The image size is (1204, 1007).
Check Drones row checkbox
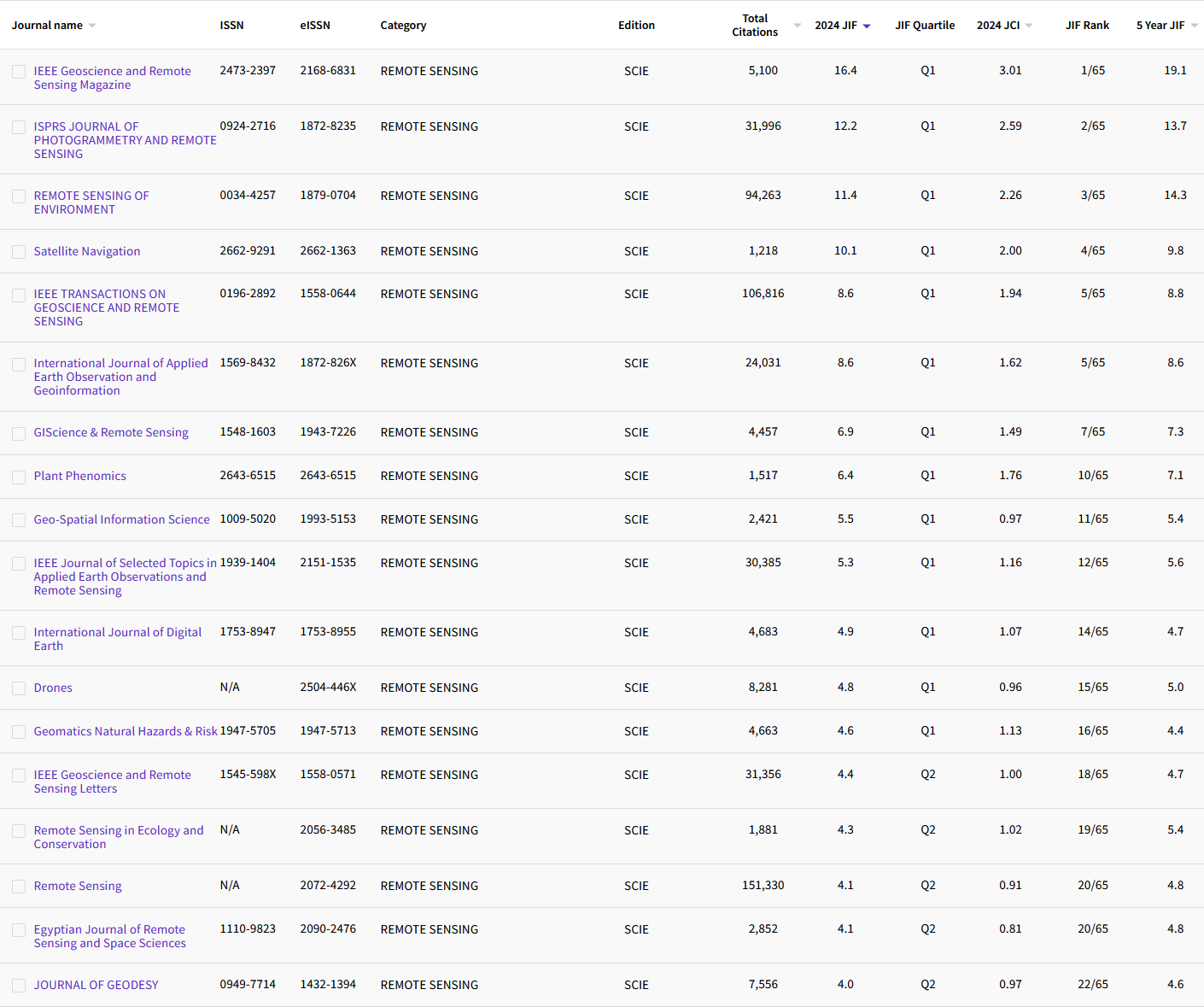19,688
